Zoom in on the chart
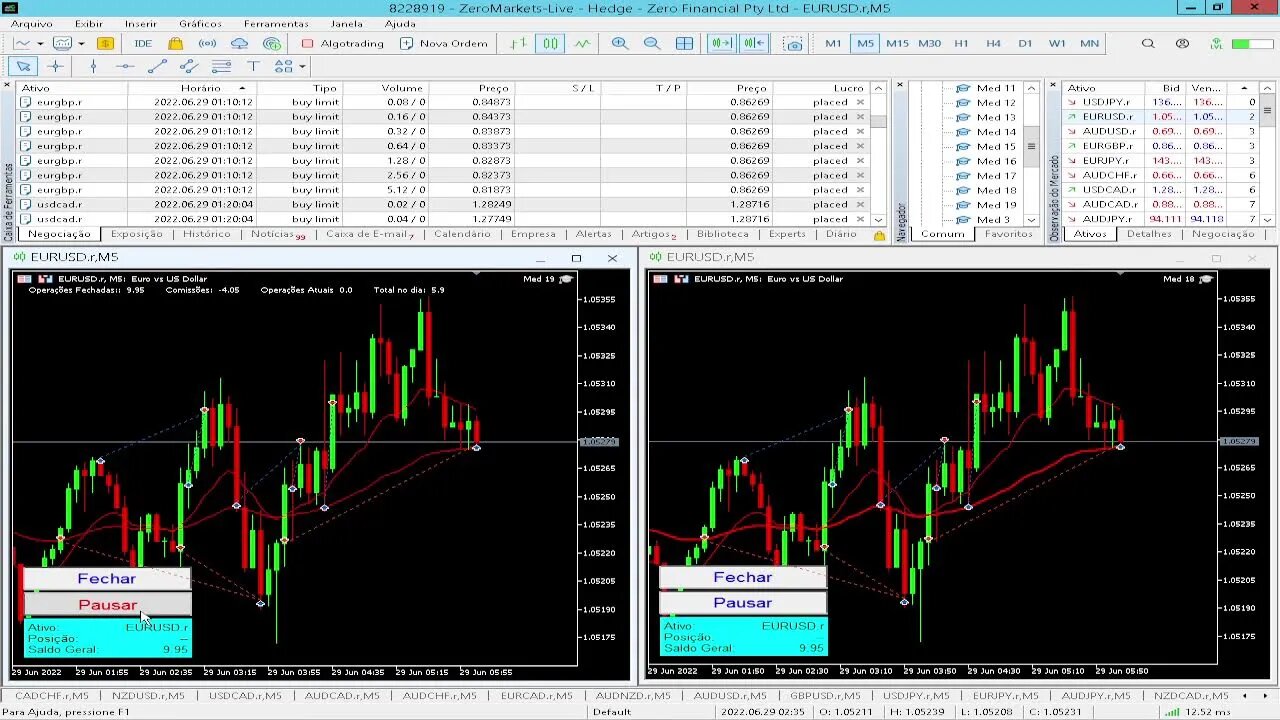Viewport: 1280px width, 720px height. coord(620,44)
